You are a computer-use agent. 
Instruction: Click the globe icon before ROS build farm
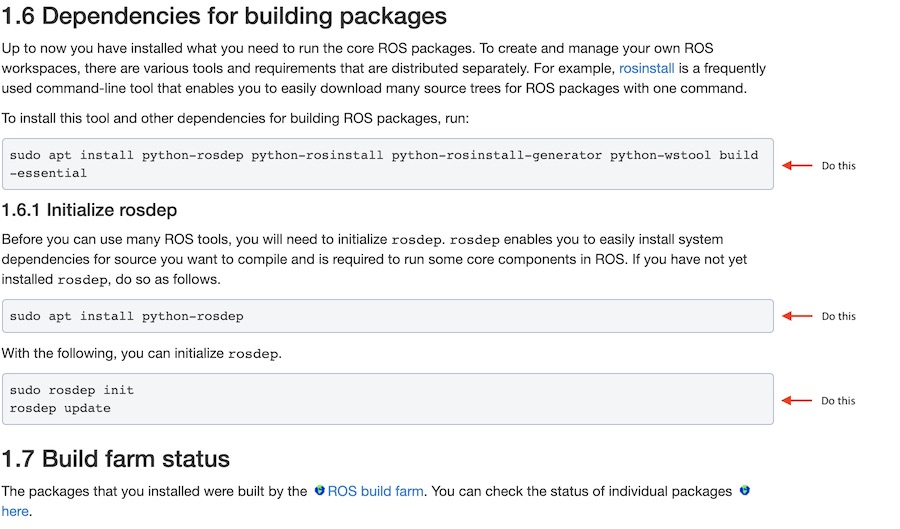point(319,491)
